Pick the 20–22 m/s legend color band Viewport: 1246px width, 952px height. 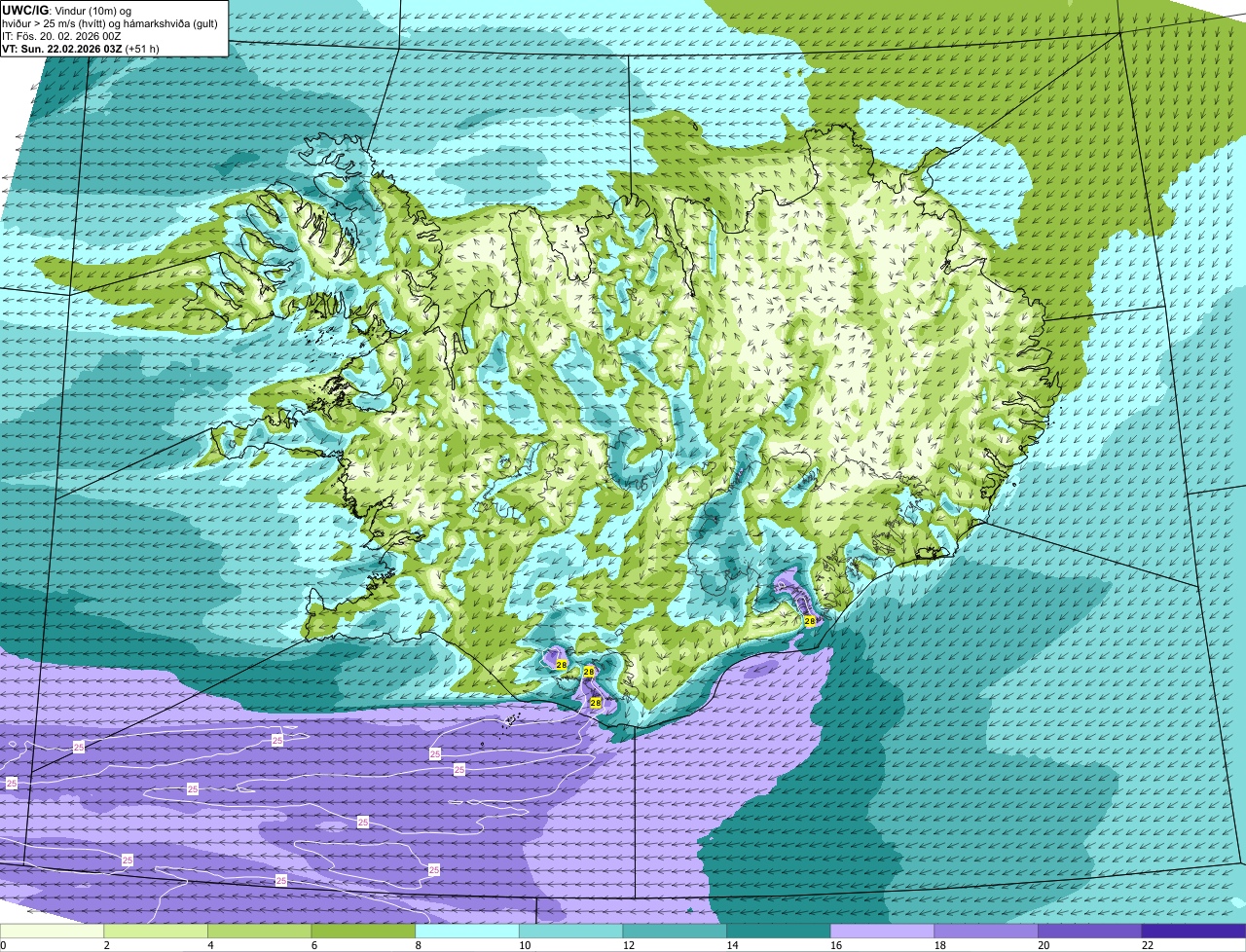point(1090,931)
